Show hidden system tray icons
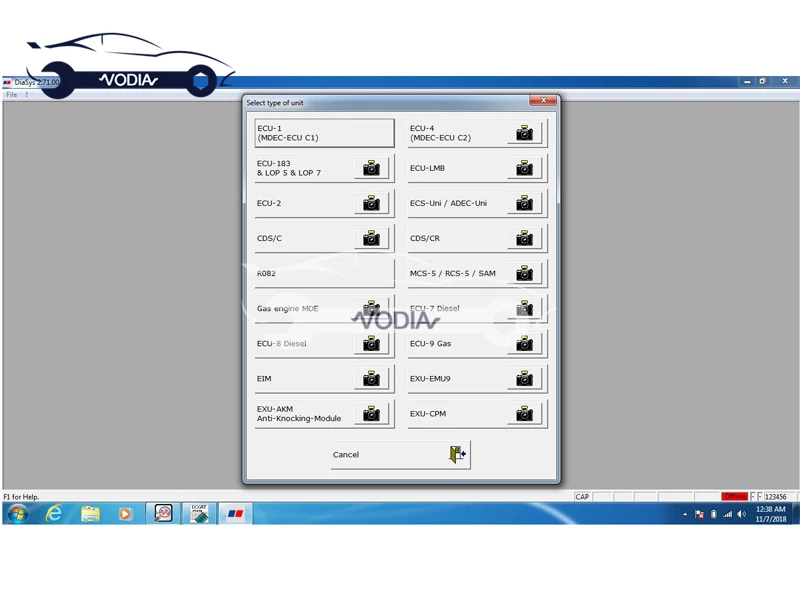This screenshot has width=800, height=600. tap(685, 514)
